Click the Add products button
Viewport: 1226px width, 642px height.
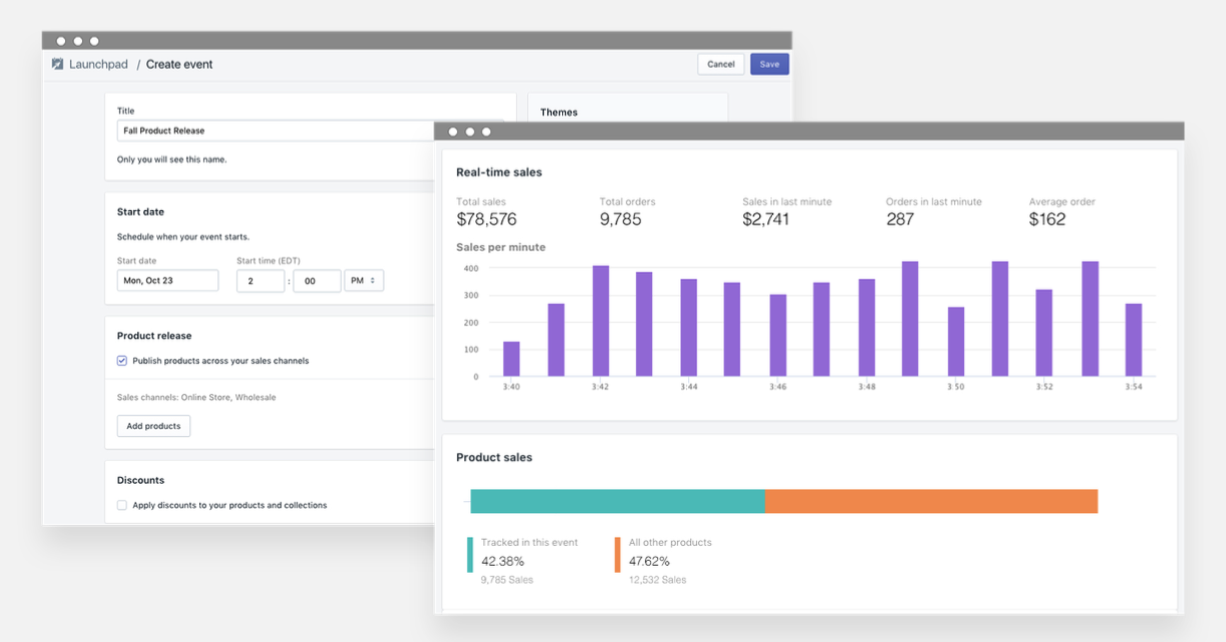(x=153, y=426)
